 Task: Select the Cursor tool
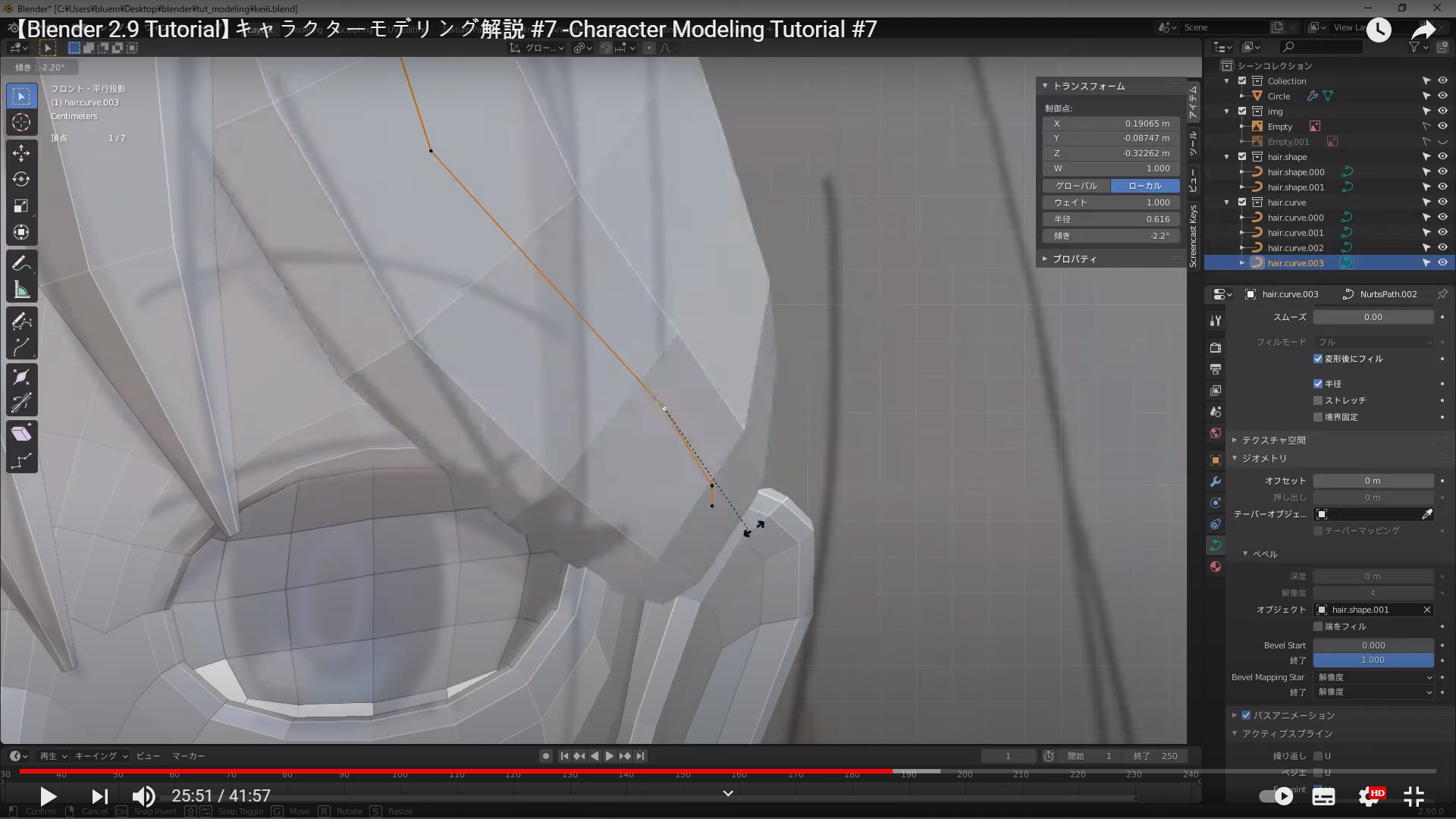tap(21, 122)
